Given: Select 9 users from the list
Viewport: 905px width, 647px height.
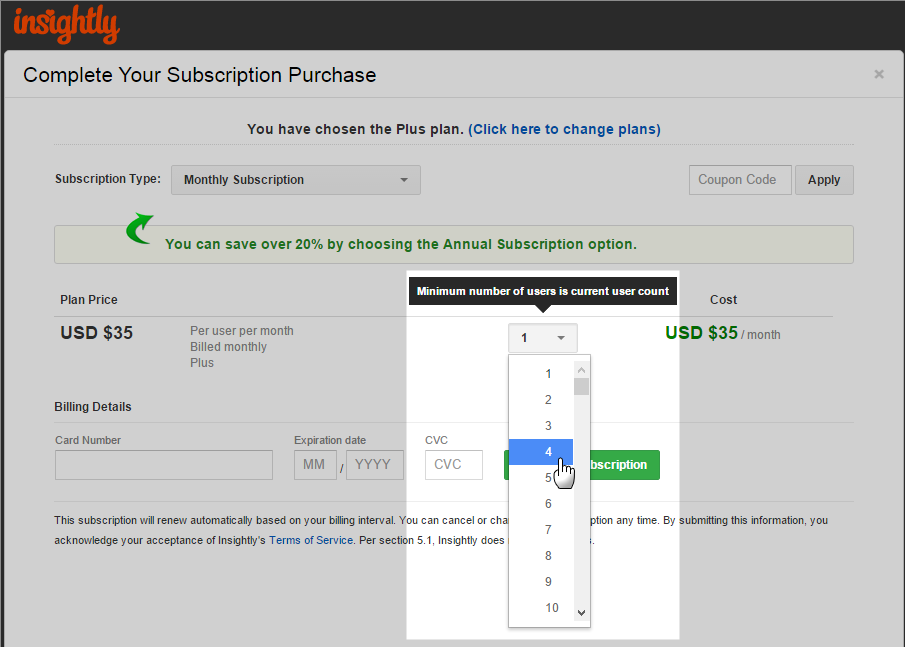Looking at the screenshot, I should pos(541,582).
